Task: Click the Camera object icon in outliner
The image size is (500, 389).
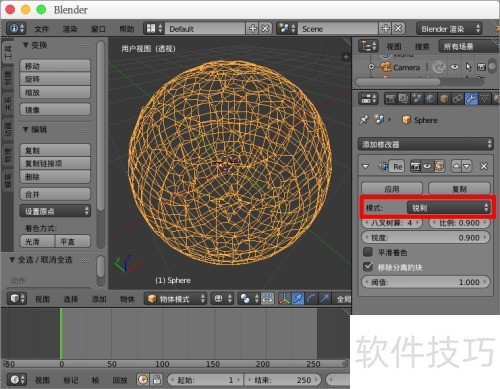Action: coord(386,67)
